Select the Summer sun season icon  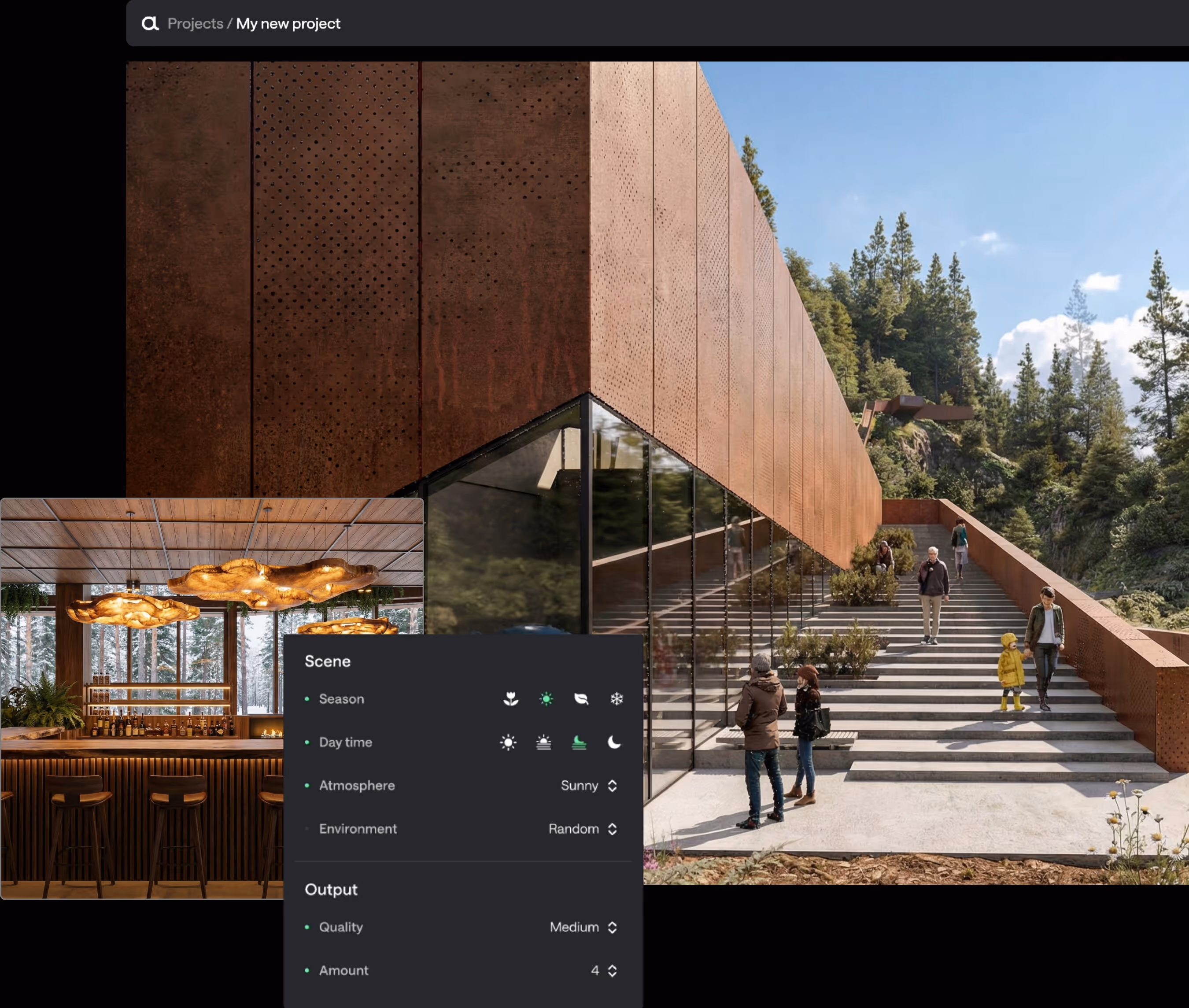pos(546,699)
